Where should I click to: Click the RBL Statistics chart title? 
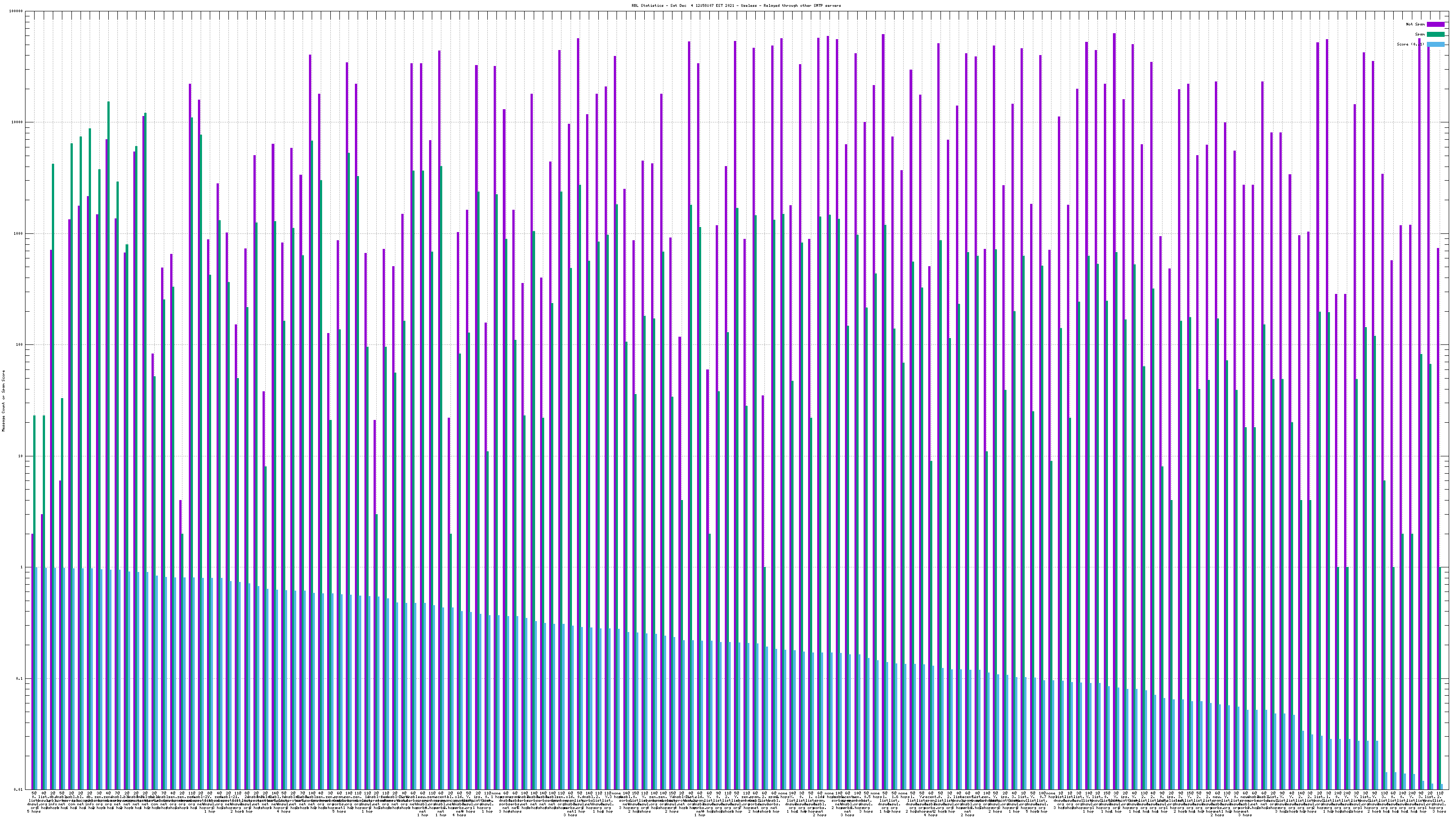click(736, 5)
